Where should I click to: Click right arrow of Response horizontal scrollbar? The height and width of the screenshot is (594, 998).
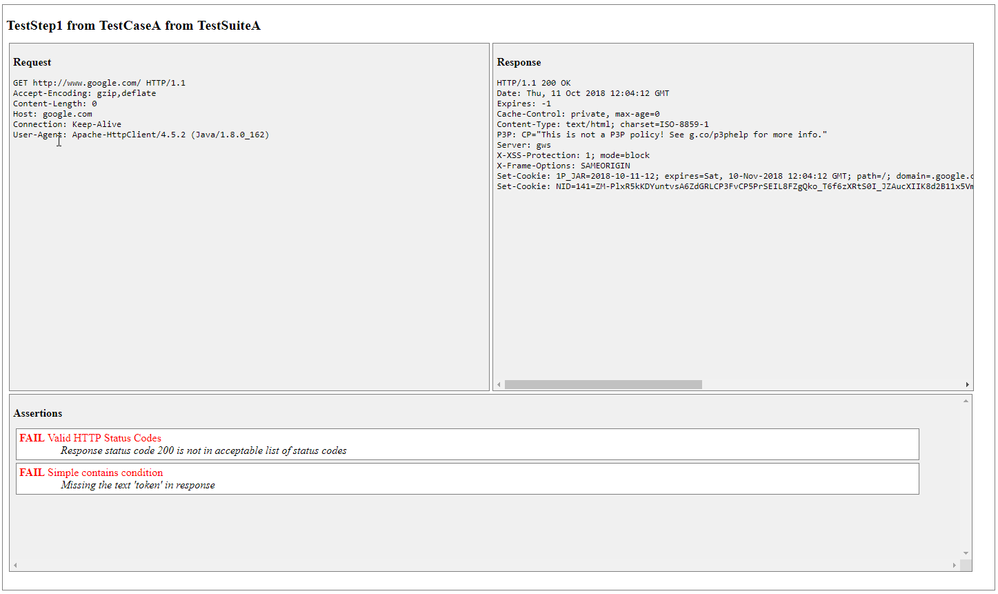(967, 384)
